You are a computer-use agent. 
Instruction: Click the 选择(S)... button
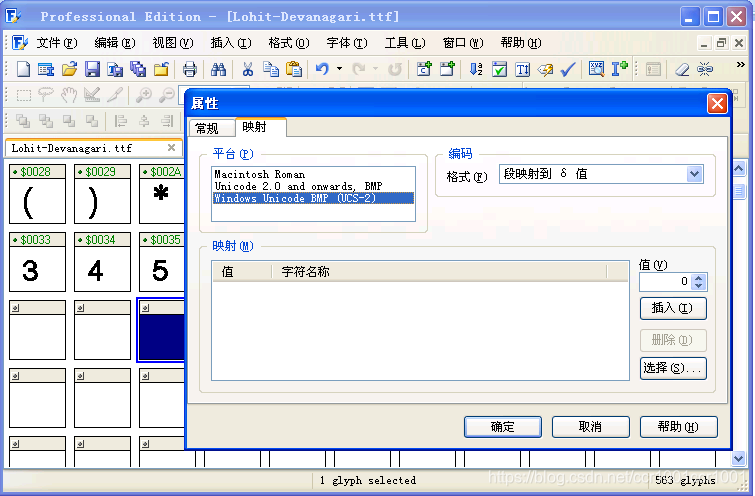click(673, 368)
